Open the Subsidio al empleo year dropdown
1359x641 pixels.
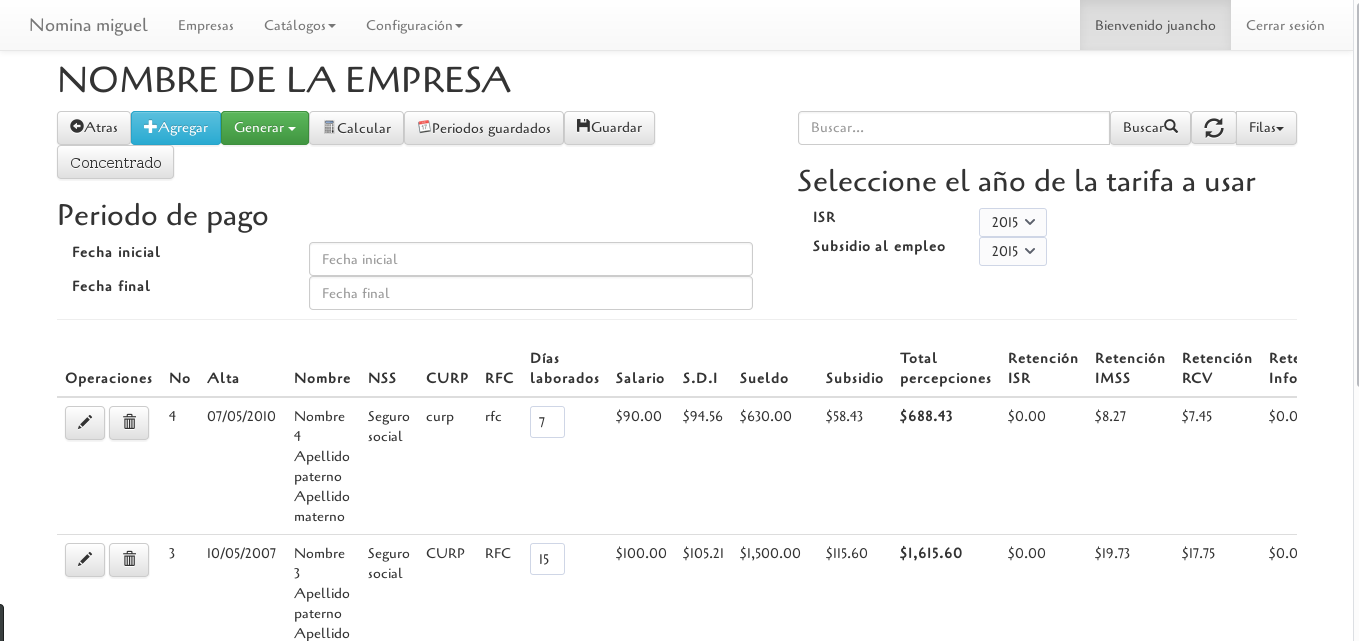[1012, 251]
